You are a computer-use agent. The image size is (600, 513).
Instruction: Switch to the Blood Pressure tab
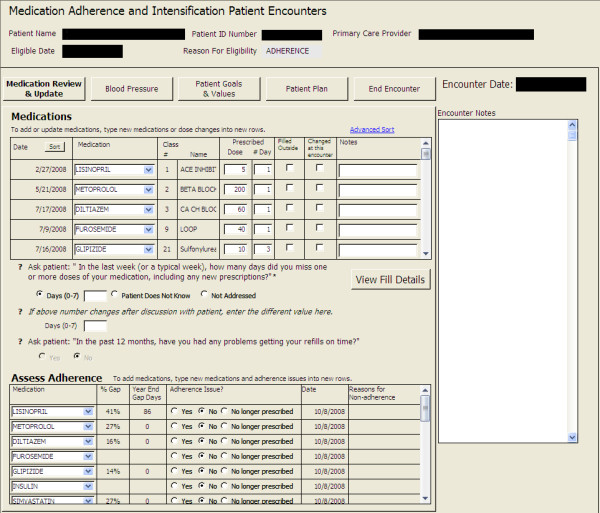point(131,89)
